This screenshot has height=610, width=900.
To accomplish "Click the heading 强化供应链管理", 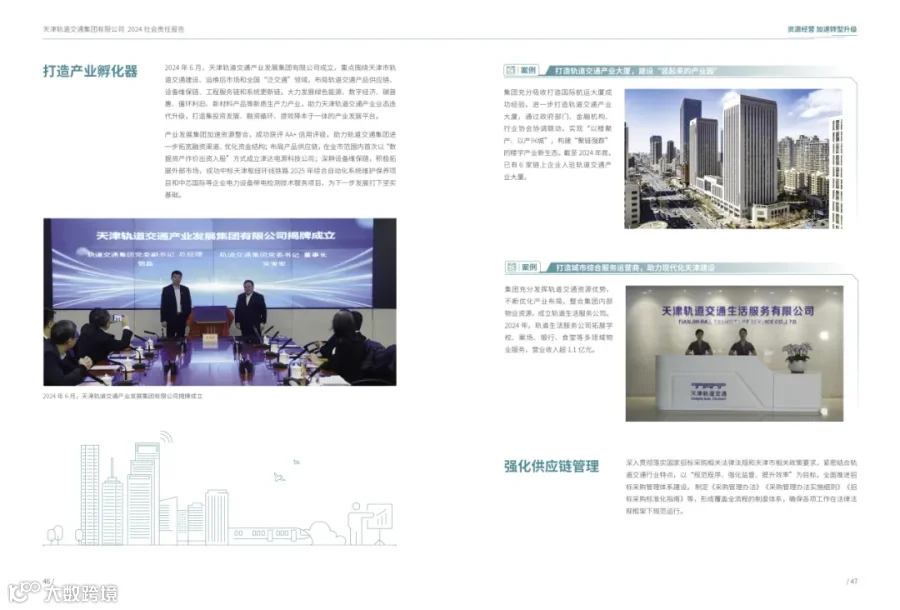I will pos(551,467).
